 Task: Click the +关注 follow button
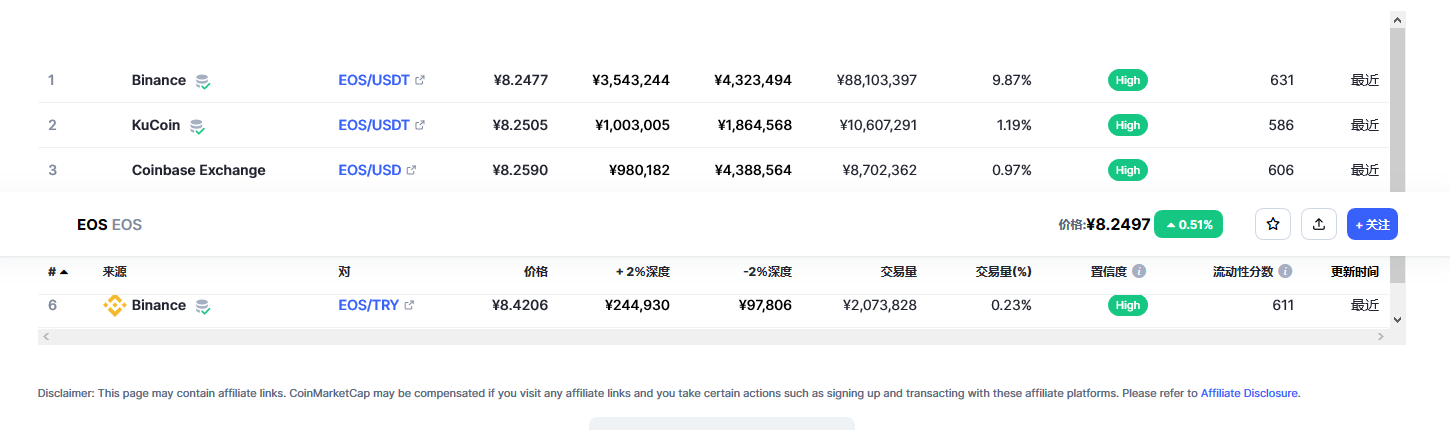1372,224
